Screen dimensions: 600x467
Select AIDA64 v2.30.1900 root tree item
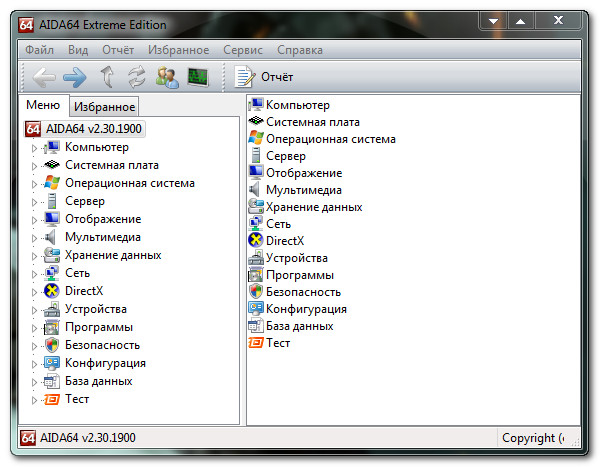[91, 128]
